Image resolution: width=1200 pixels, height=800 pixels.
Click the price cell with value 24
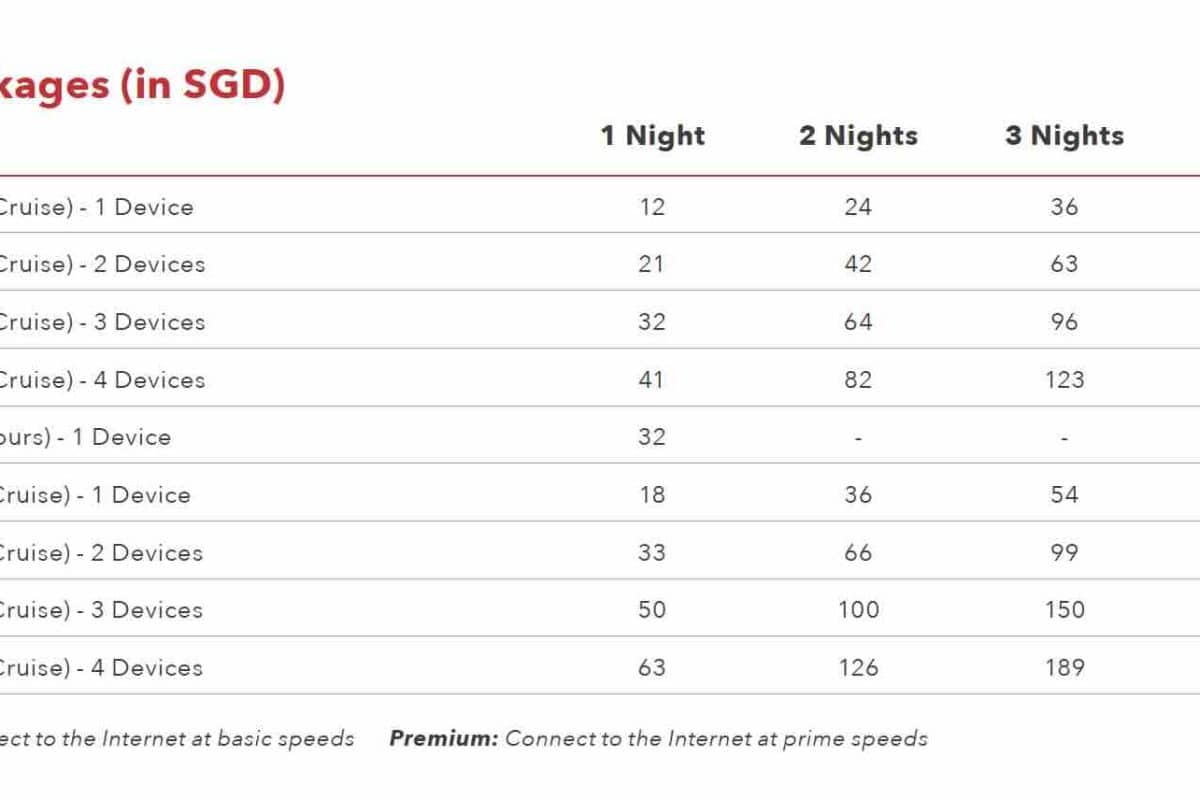858,207
